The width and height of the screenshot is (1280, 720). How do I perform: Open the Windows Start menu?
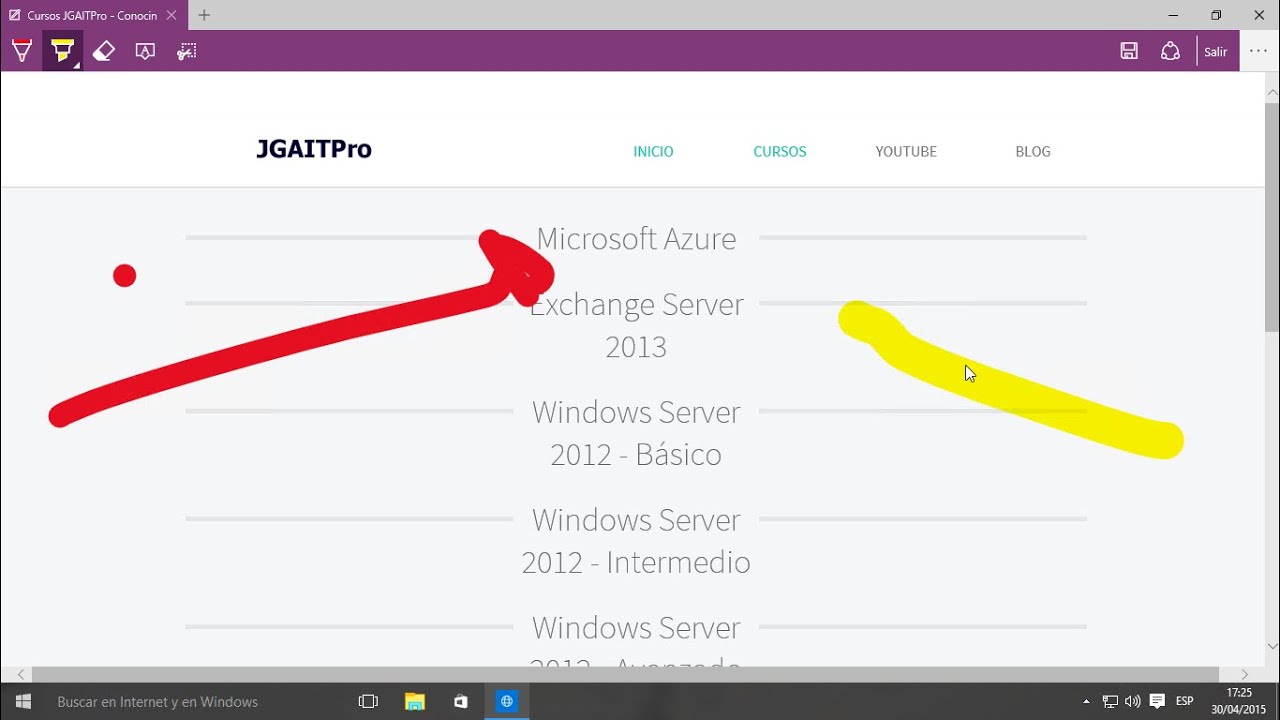pyautogui.click(x=23, y=702)
